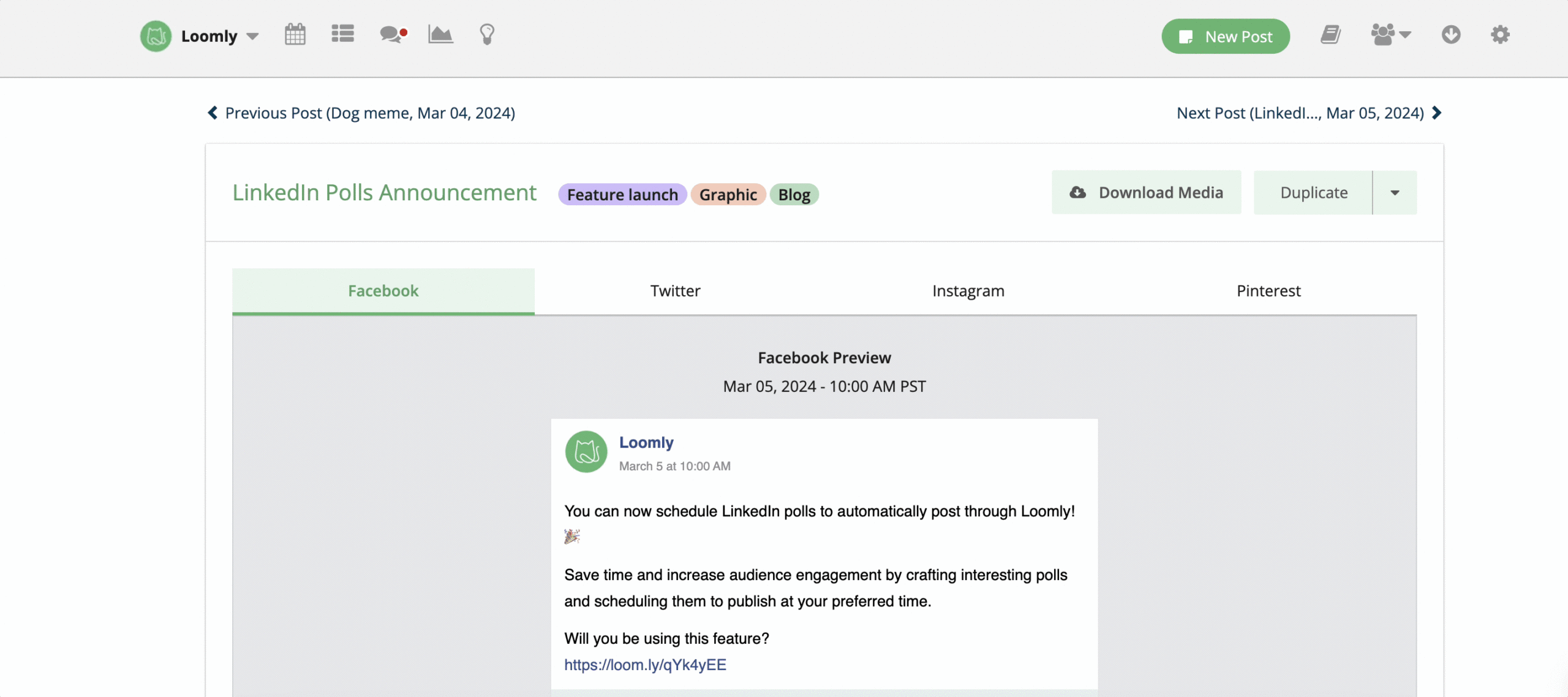Open the calendar view icon
Viewport: 1568px width, 697px height.
295,35
